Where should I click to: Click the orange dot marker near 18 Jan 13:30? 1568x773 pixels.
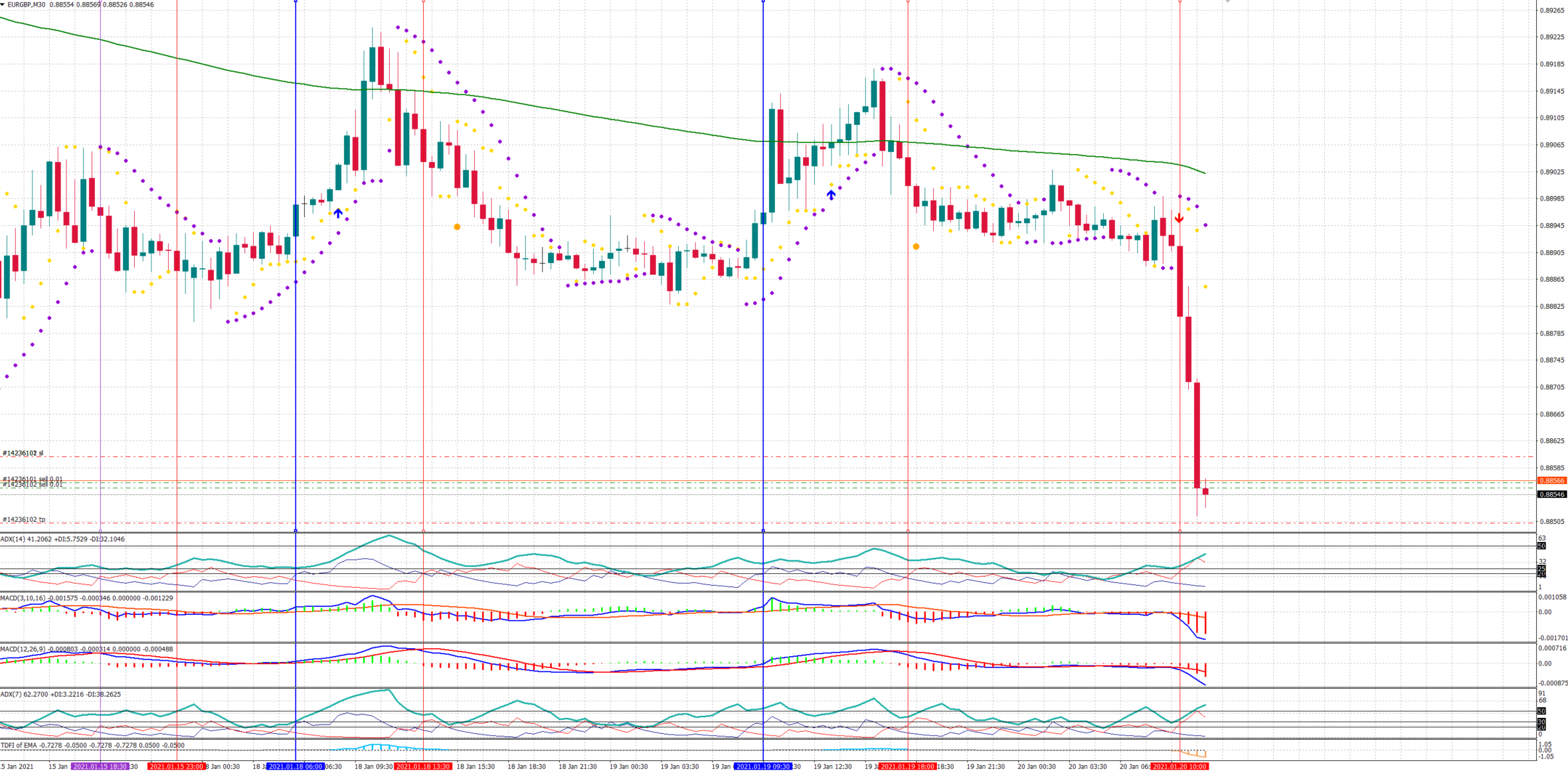click(457, 227)
